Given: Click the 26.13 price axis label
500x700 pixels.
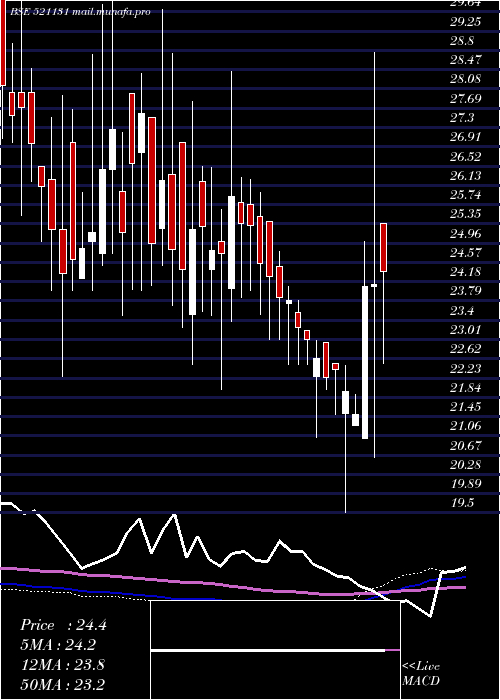Looking at the screenshot, I should (x=465, y=175).
